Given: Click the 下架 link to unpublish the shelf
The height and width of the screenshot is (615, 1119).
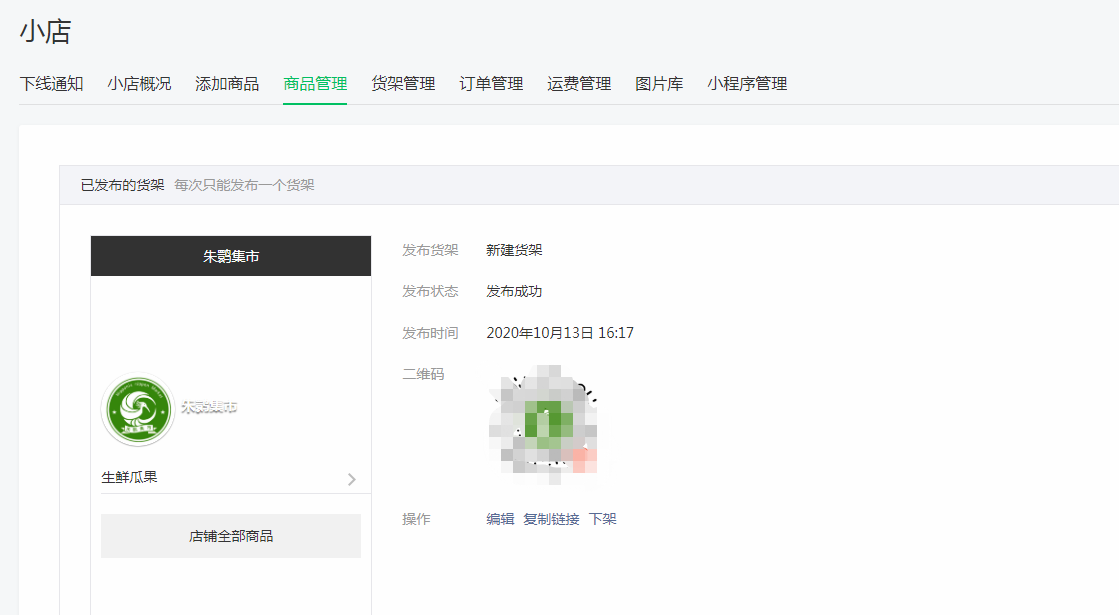Looking at the screenshot, I should tap(602, 519).
